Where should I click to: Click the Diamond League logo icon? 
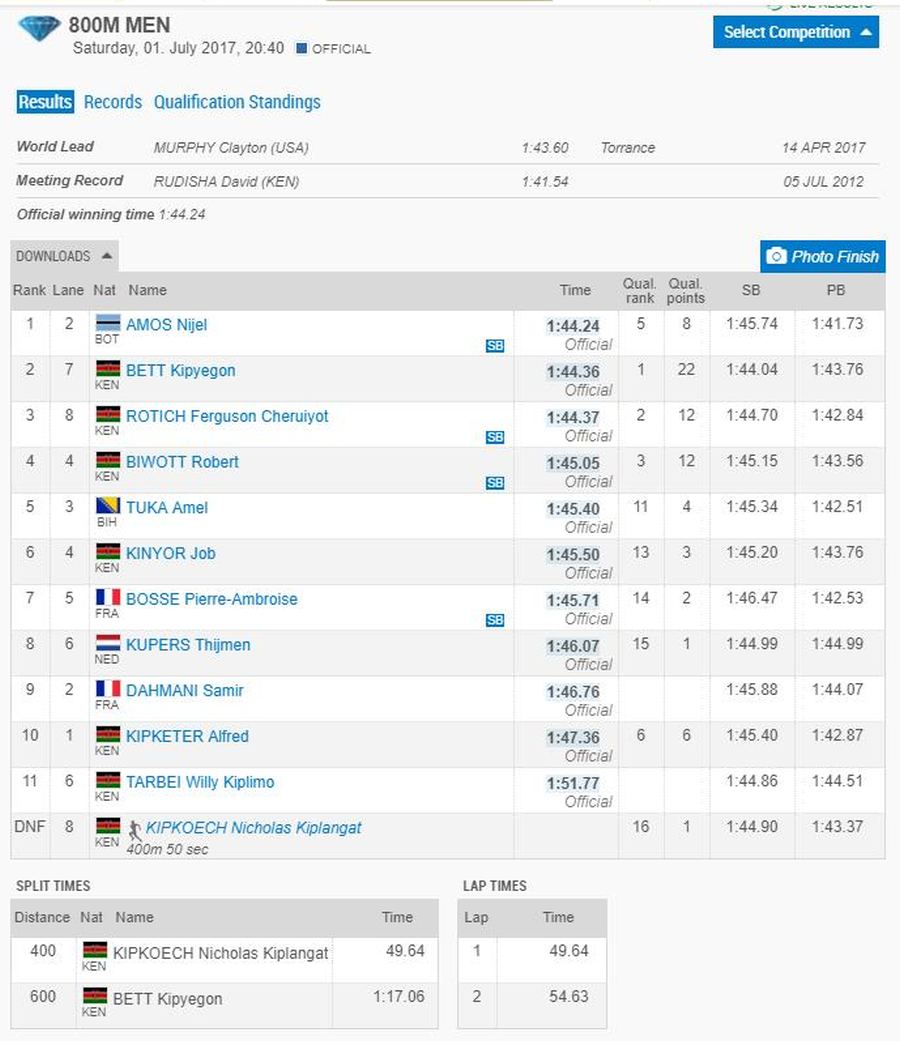click(39, 28)
